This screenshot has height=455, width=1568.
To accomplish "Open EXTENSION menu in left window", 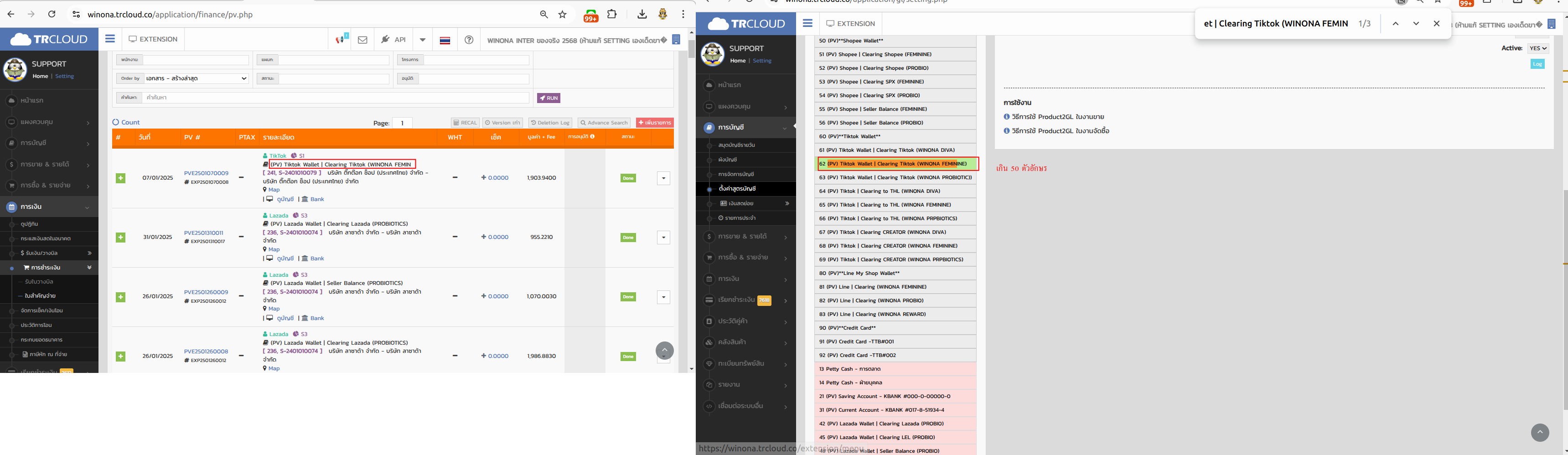I will (x=153, y=39).
